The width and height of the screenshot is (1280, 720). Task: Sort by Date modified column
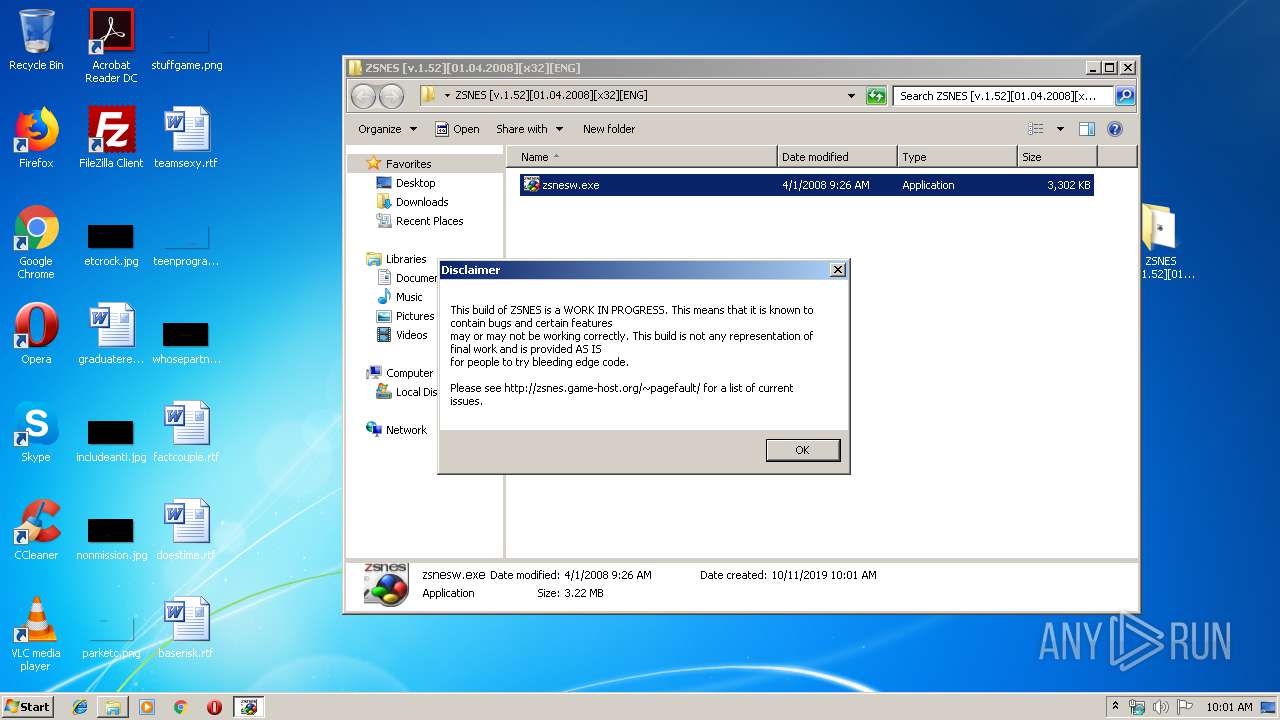(837, 157)
